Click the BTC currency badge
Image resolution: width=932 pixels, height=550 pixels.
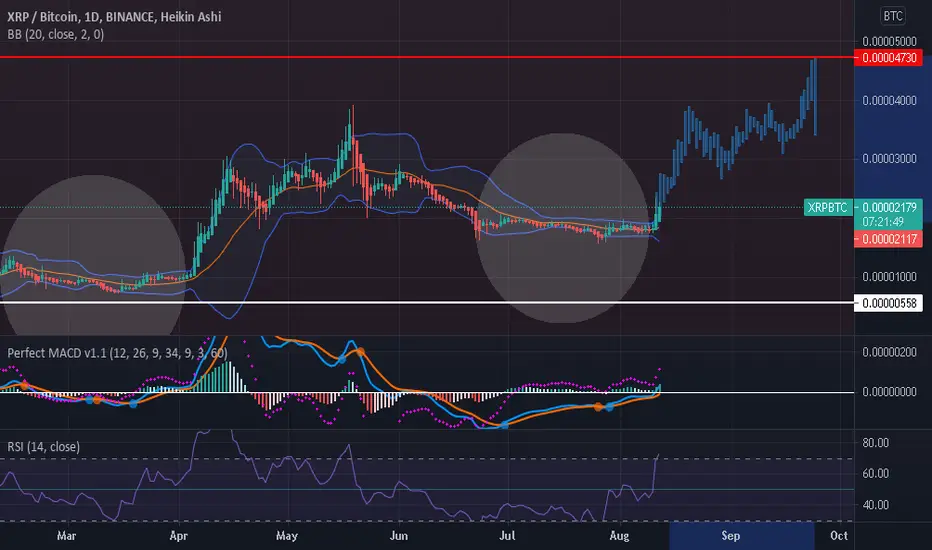(x=893, y=16)
